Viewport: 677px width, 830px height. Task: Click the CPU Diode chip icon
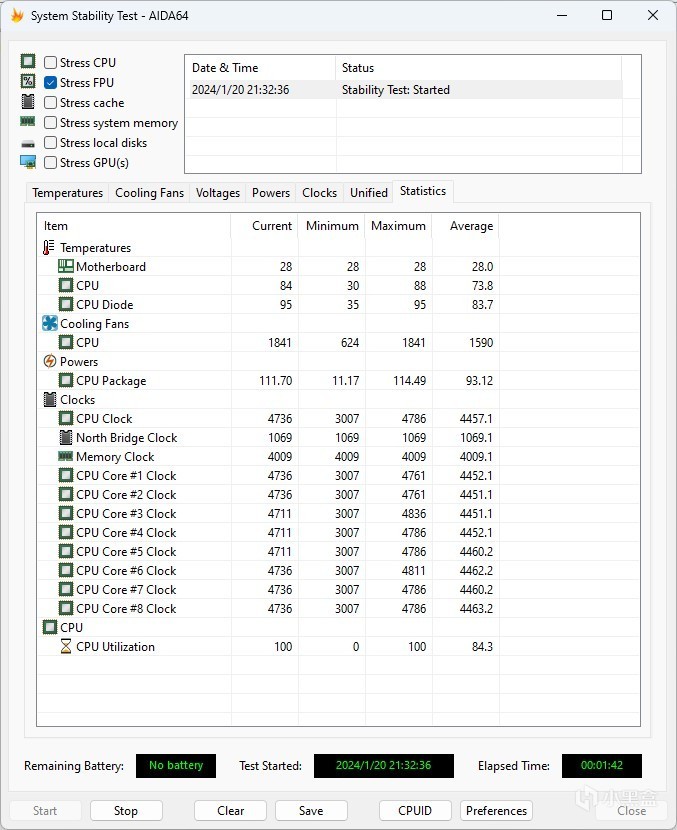pyautogui.click(x=66, y=304)
